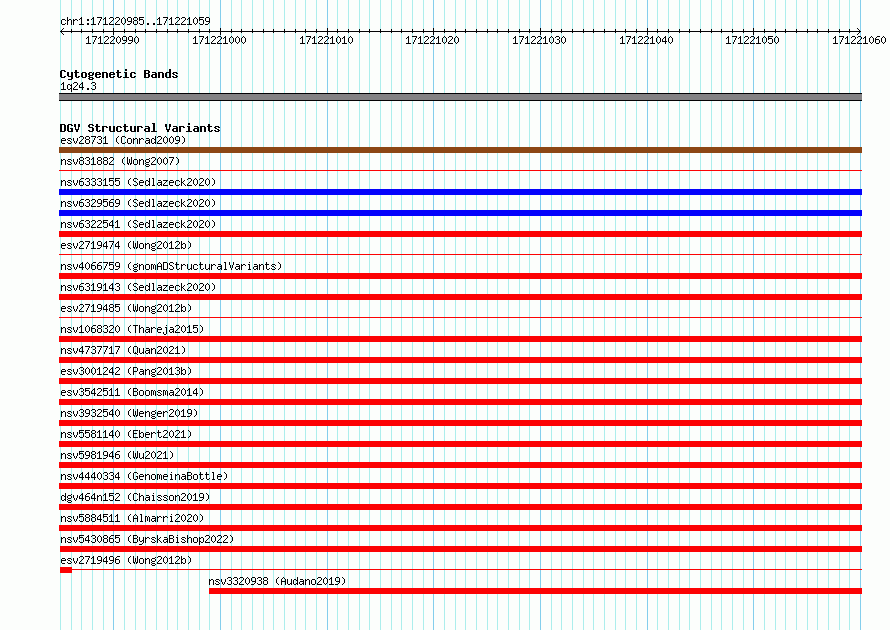This screenshot has width=890, height=630.
Task: Click the red nsv5430865 variant bar
Action: (x=460, y=549)
